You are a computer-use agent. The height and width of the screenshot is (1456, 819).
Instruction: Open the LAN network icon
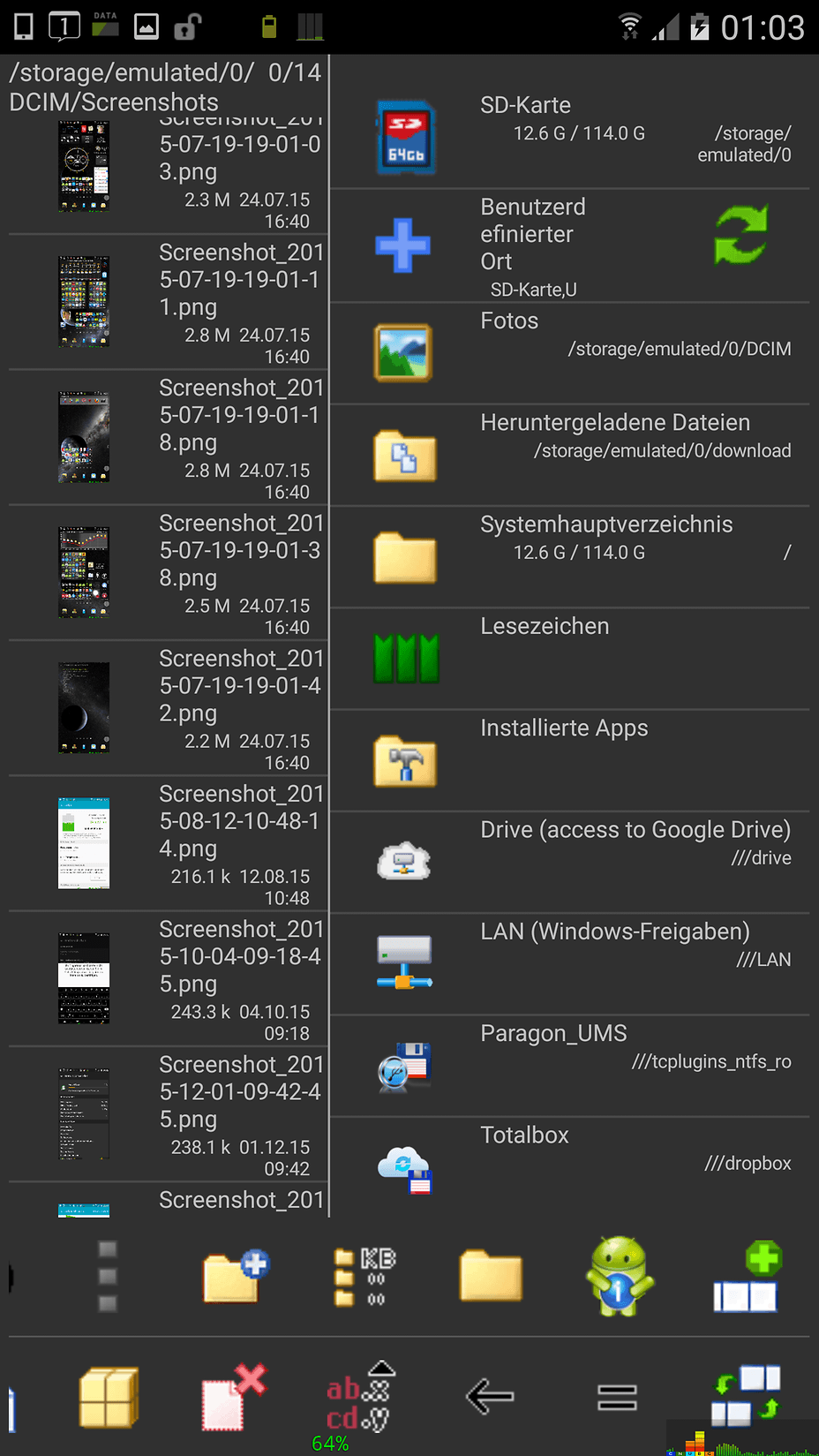[404, 962]
